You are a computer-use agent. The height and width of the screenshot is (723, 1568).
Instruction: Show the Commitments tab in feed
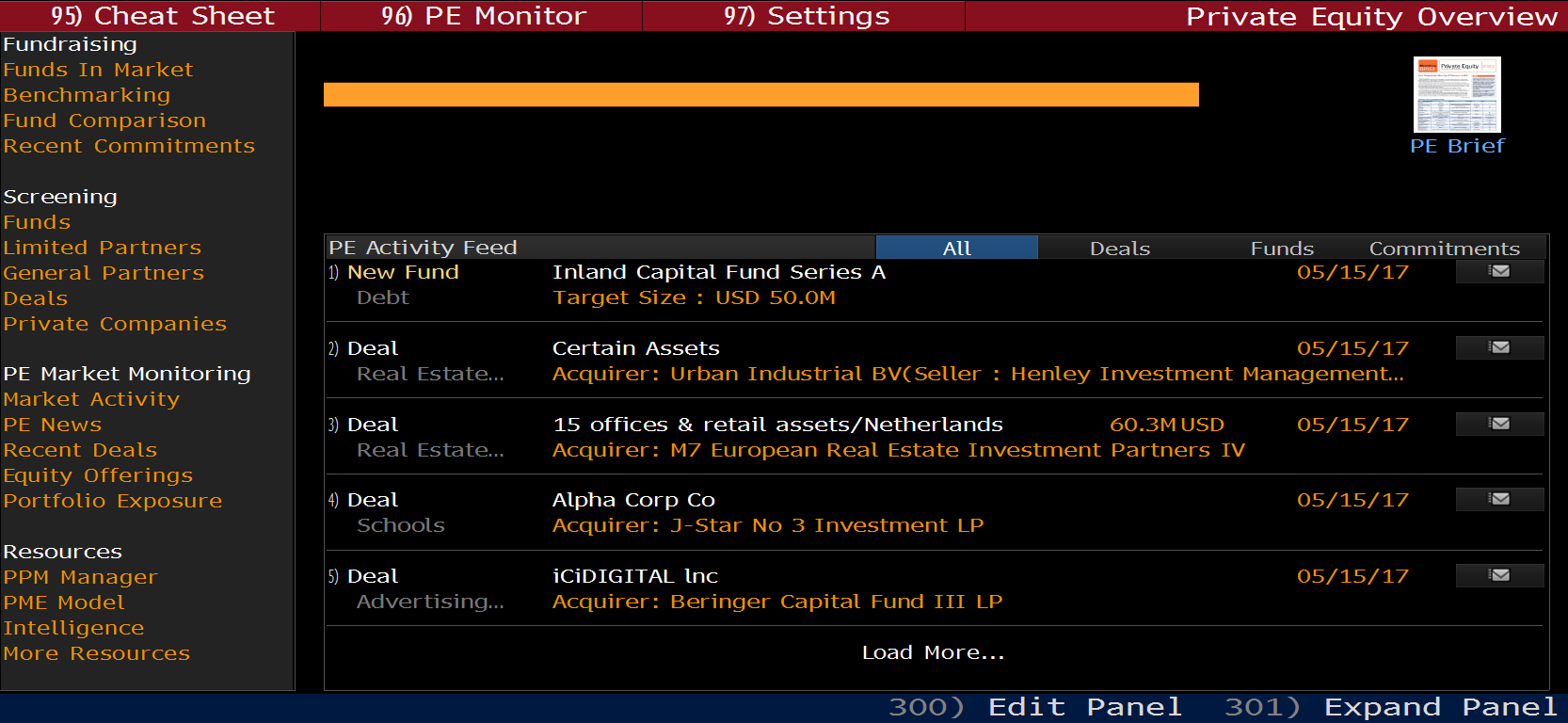click(x=1444, y=249)
